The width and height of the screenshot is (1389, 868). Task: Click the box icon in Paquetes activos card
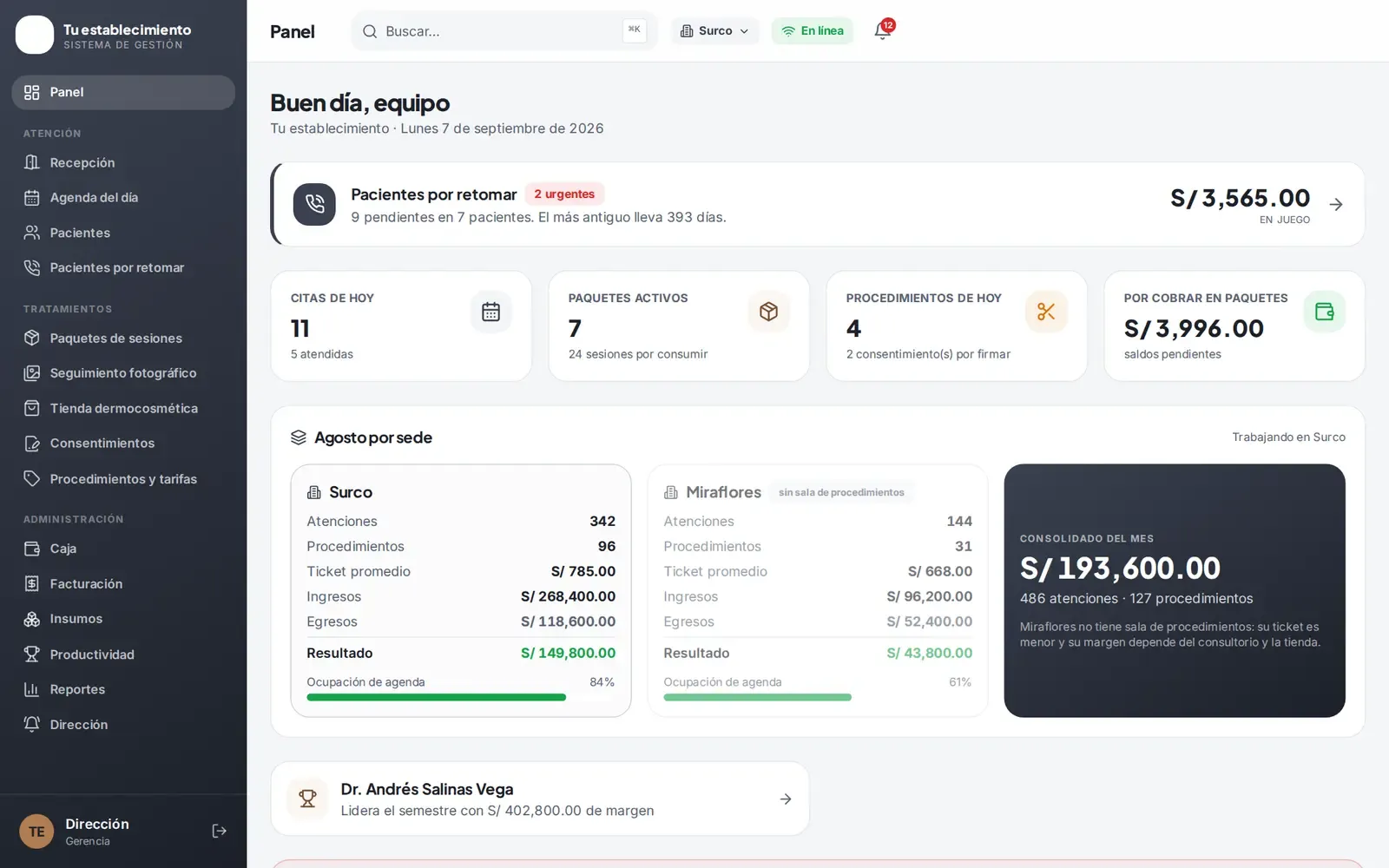[x=768, y=312]
